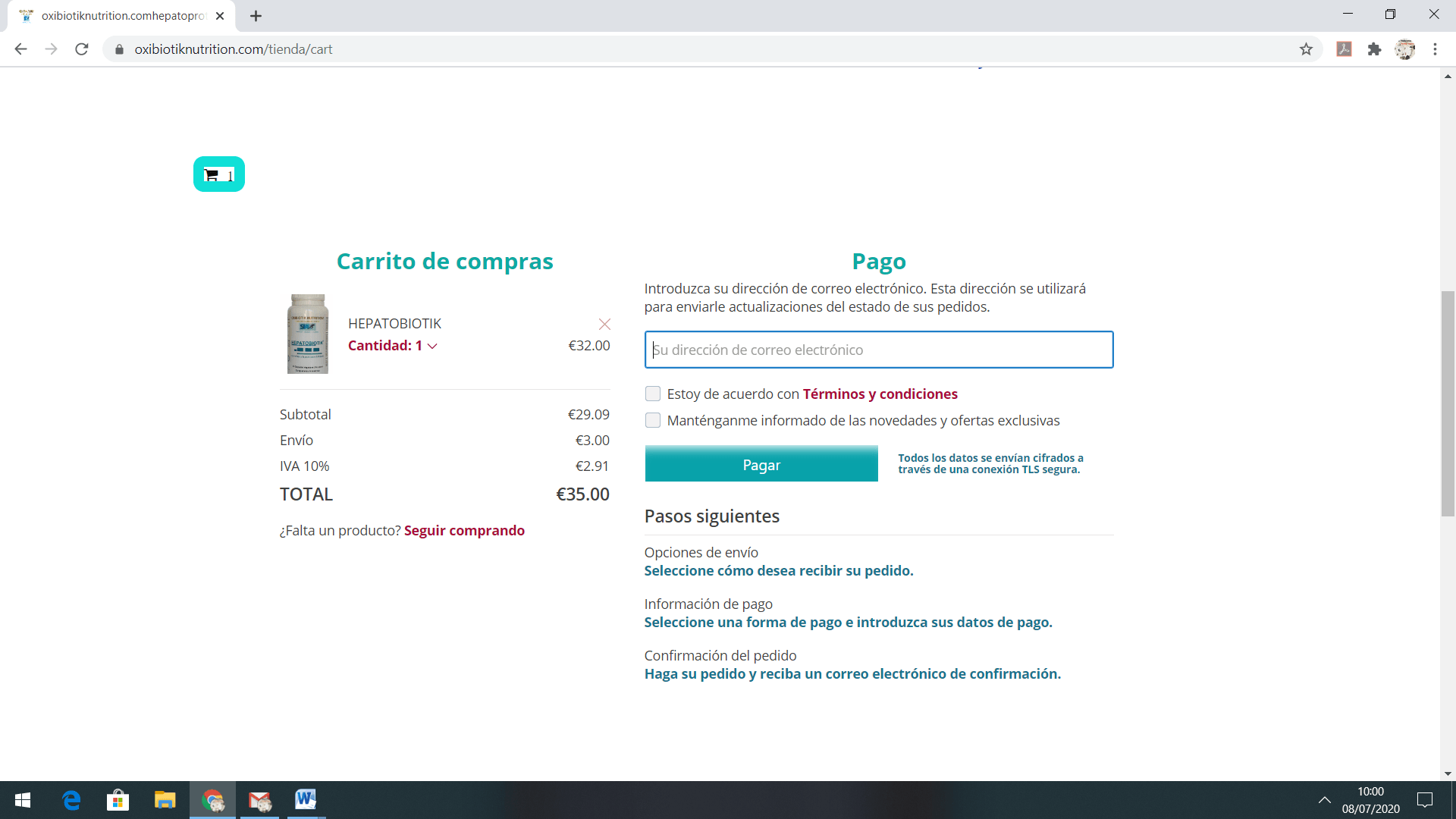Go back to the previous page
This screenshot has height=819, width=1456.
tap(20, 49)
